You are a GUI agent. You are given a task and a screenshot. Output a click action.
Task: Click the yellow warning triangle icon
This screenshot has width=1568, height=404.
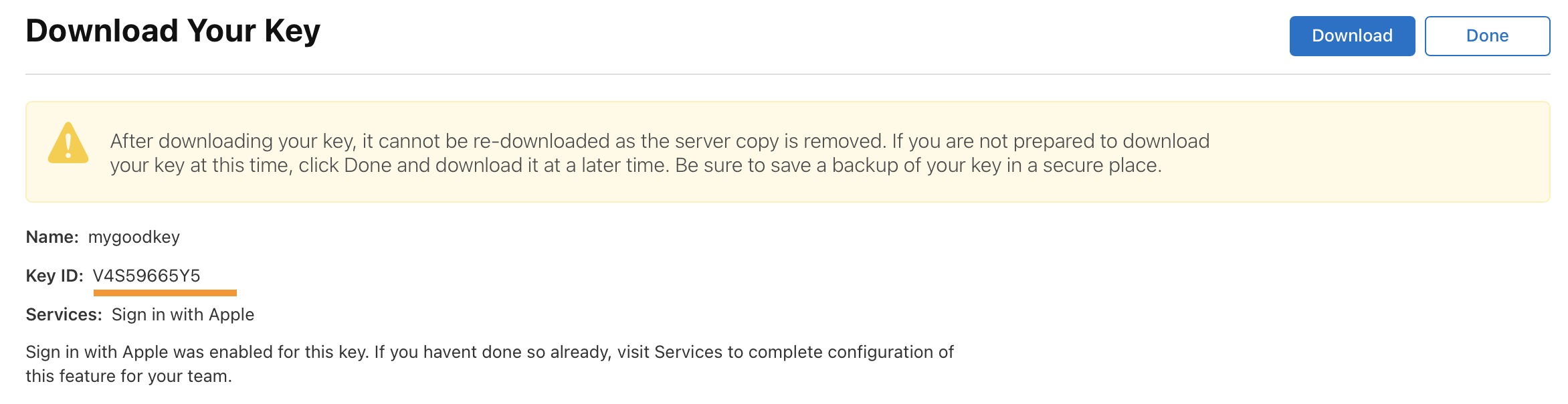click(68, 143)
